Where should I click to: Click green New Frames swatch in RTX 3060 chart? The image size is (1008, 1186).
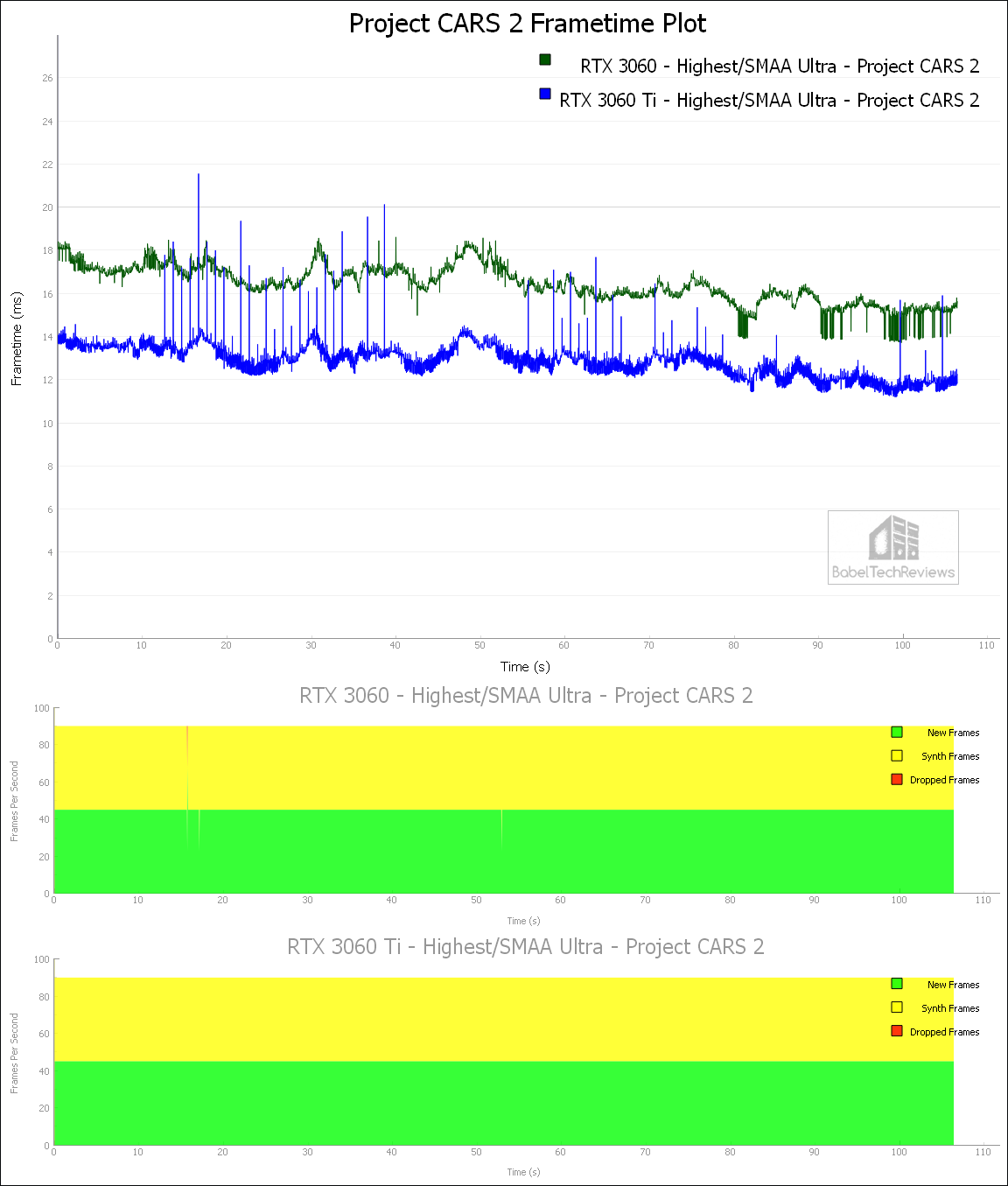tap(897, 732)
